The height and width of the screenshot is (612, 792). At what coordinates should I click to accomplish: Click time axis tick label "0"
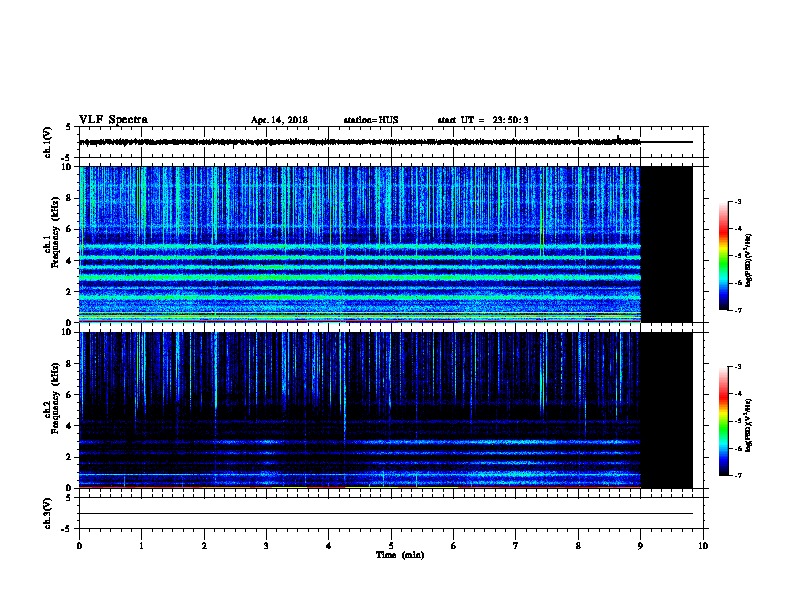pyautogui.click(x=79, y=546)
